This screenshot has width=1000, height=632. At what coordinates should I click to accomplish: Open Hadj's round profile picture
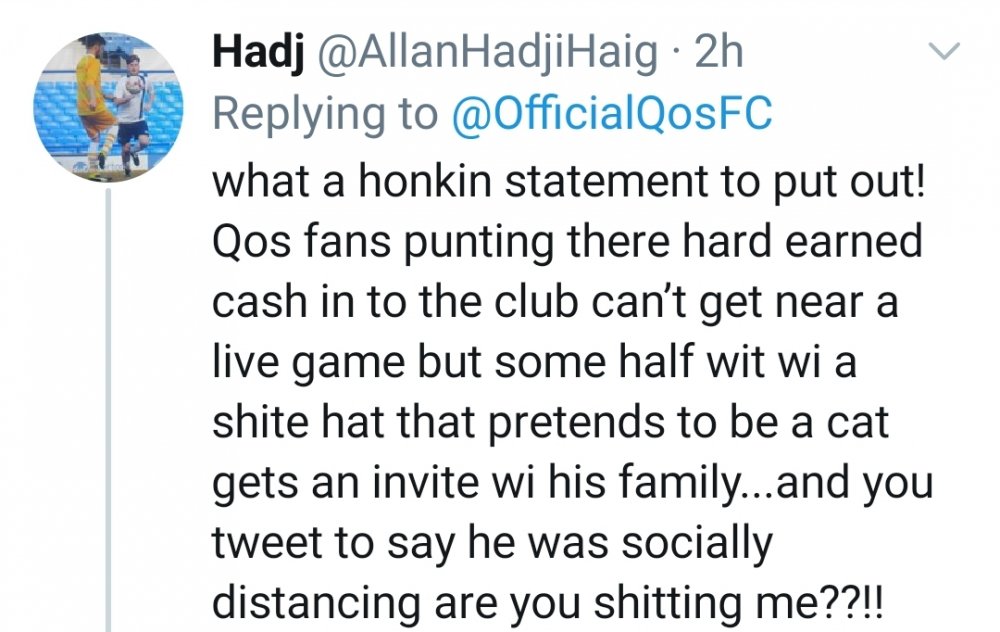(108, 107)
